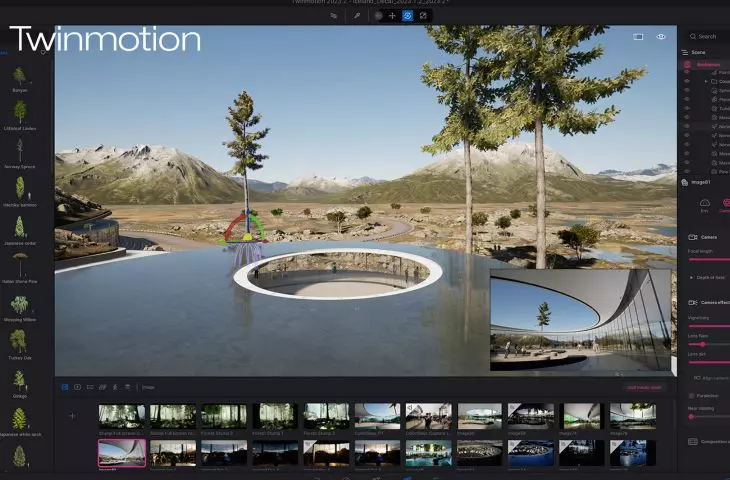Switch to the Video media dock icon
This screenshot has height=480, width=730.
[77, 387]
